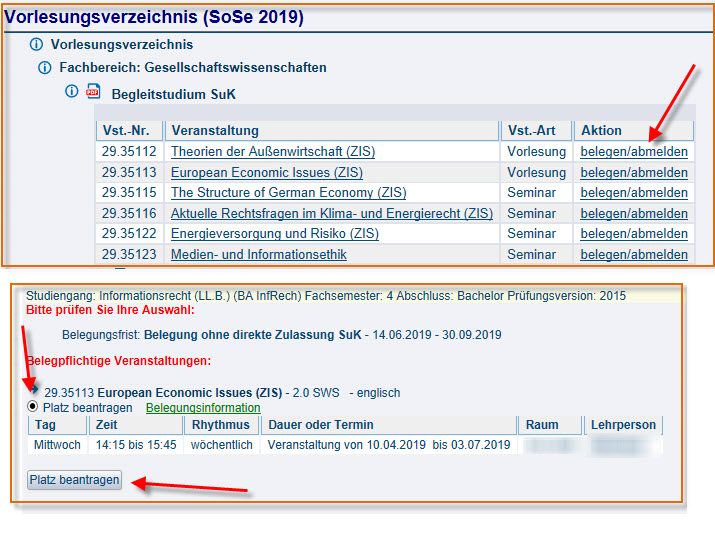This screenshot has height=537, width=715.
Task: Click Vorlesung type for Theorien der Außenwirtschaft
Action: 536,151
